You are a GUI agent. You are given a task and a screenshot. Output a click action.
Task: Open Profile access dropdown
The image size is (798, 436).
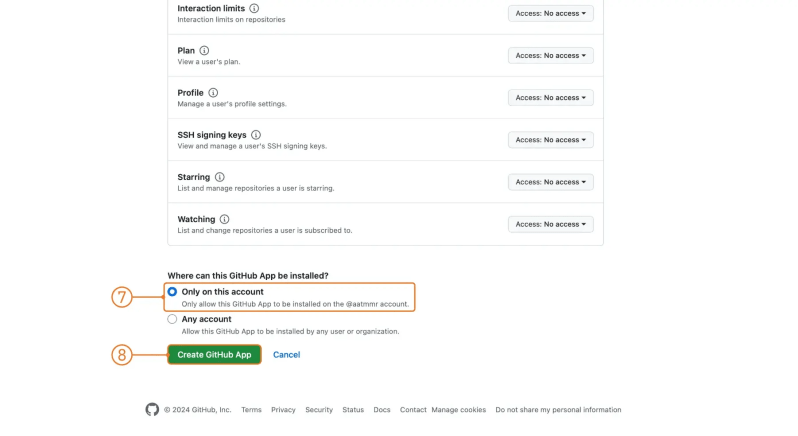point(551,98)
